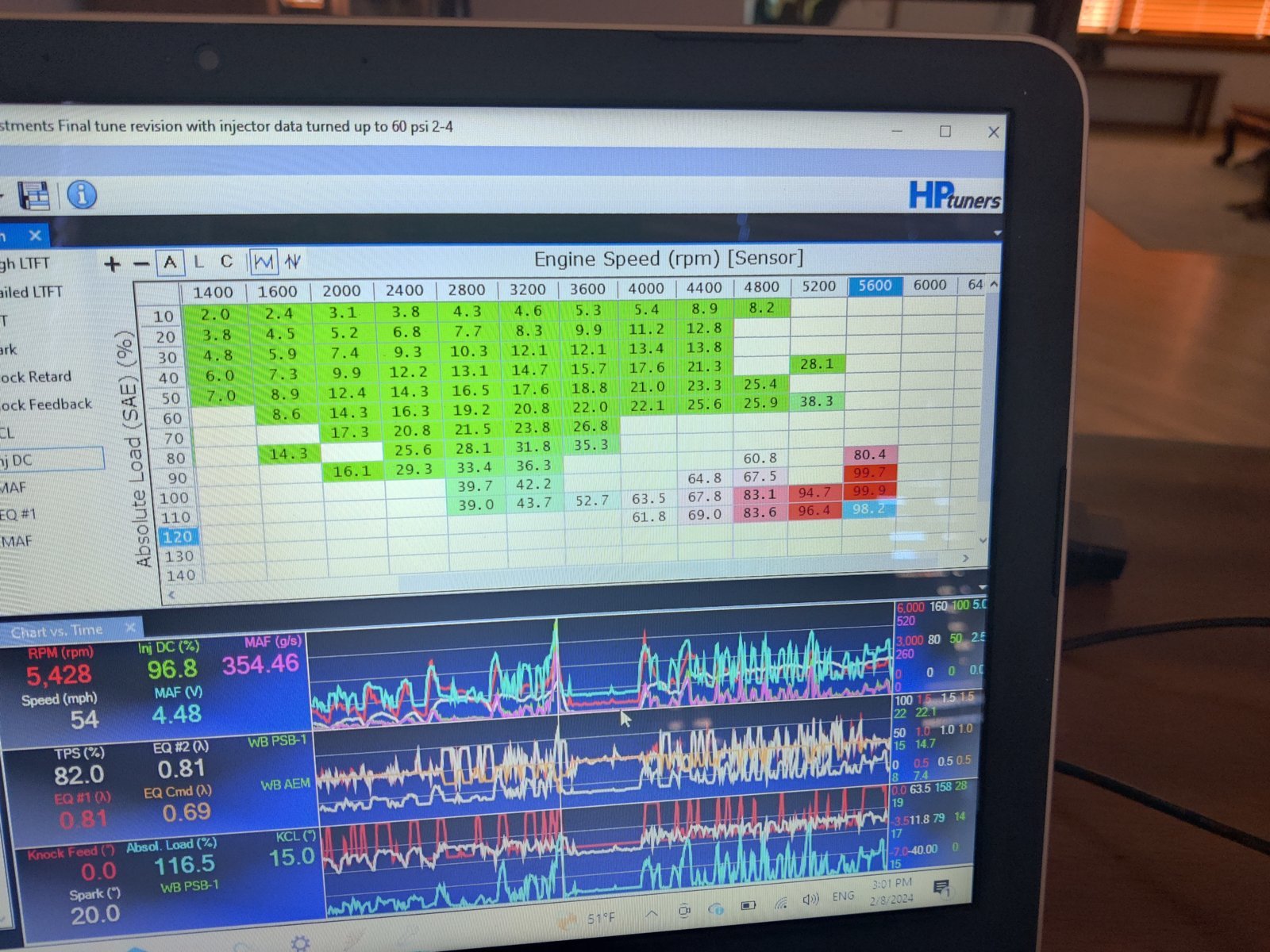Click the 52.7 table cell
This screenshot has height=952, width=1270.
[592, 501]
